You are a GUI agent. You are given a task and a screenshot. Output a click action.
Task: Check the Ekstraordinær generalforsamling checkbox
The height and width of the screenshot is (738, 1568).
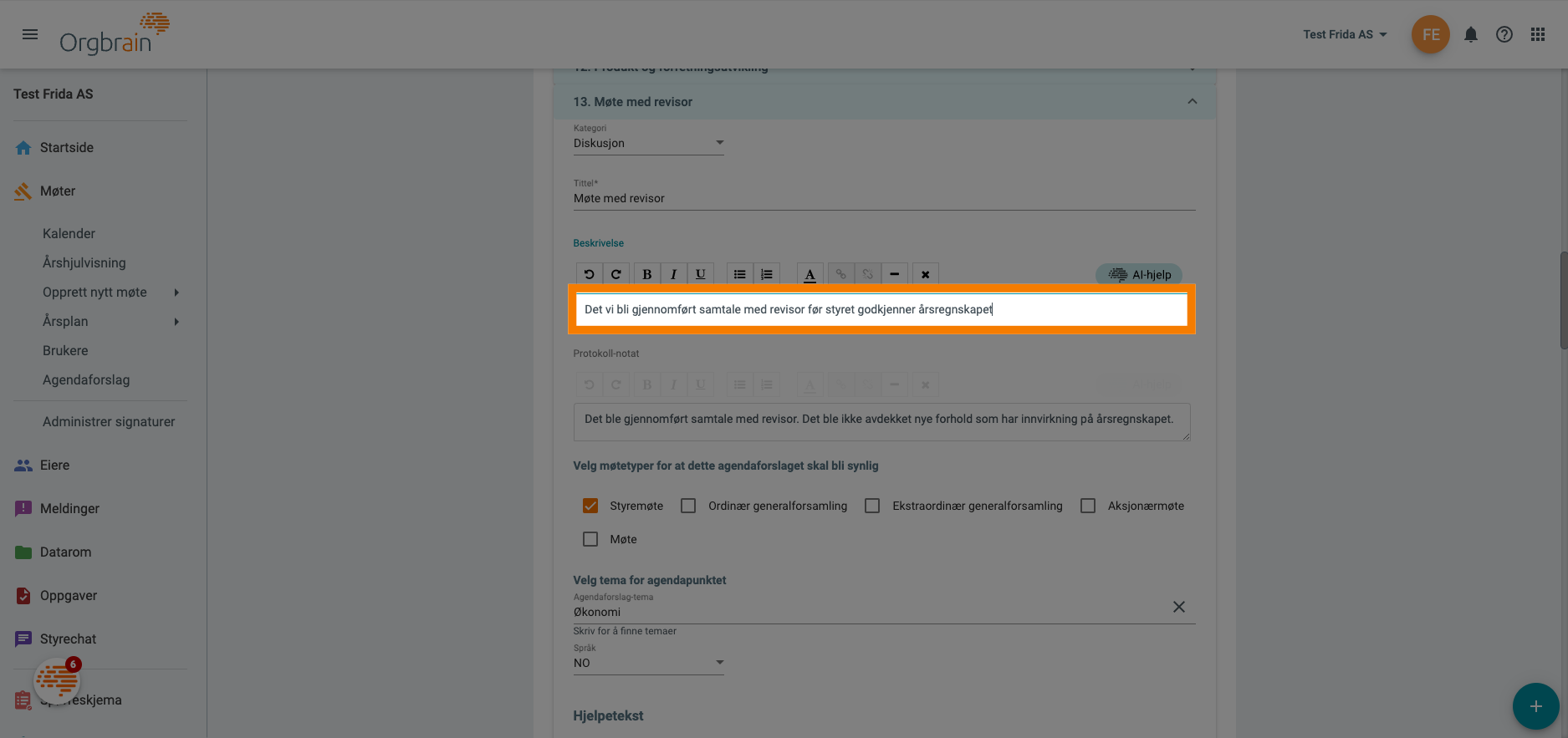872,506
